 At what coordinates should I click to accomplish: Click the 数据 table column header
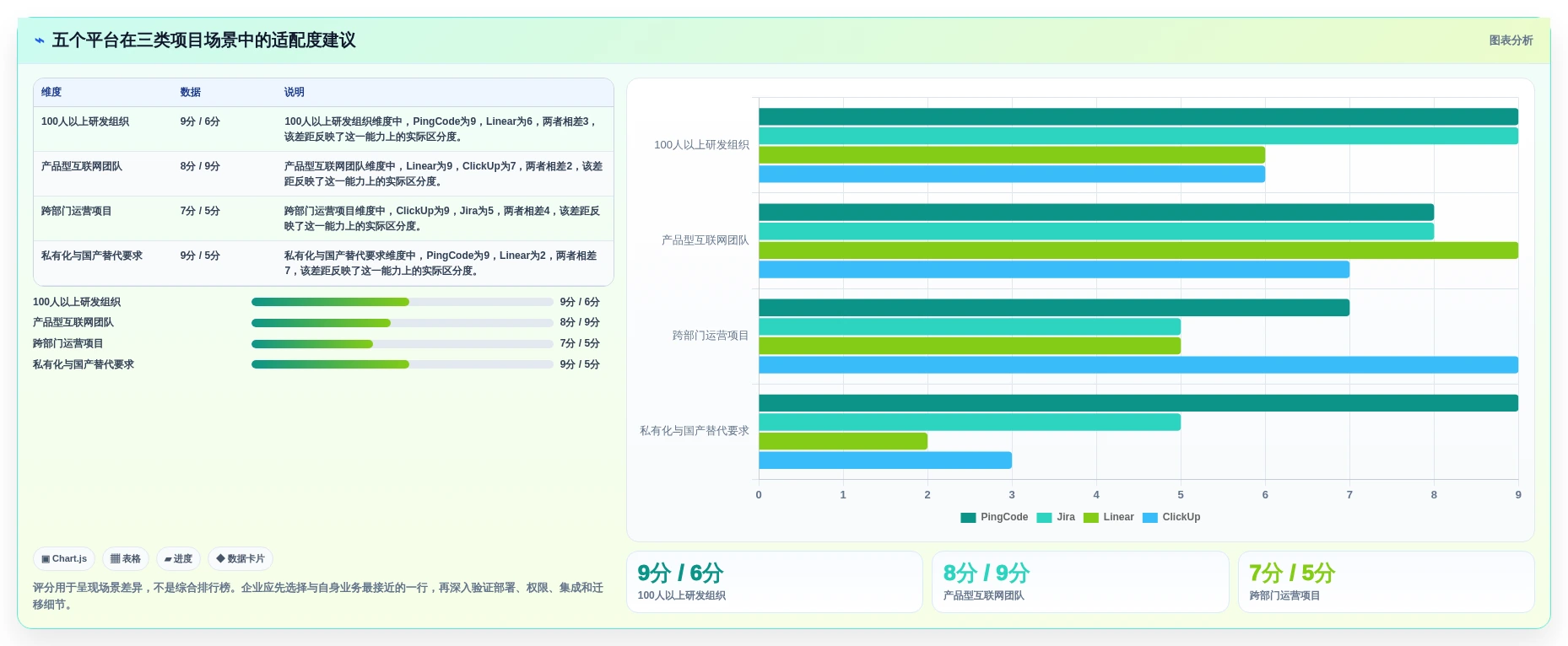[x=191, y=92]
